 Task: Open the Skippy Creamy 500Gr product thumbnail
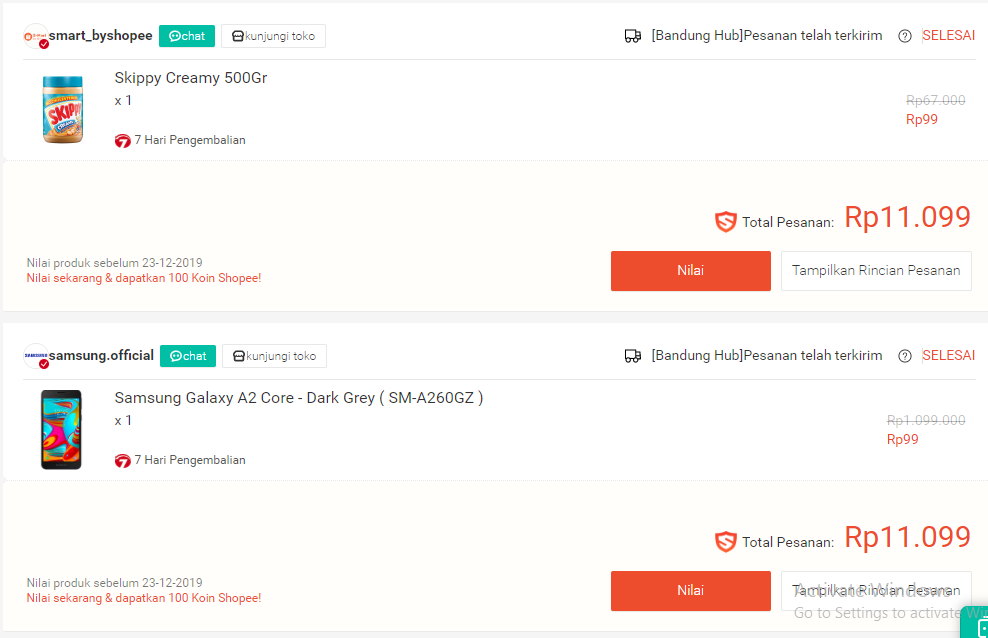point(61,109)
